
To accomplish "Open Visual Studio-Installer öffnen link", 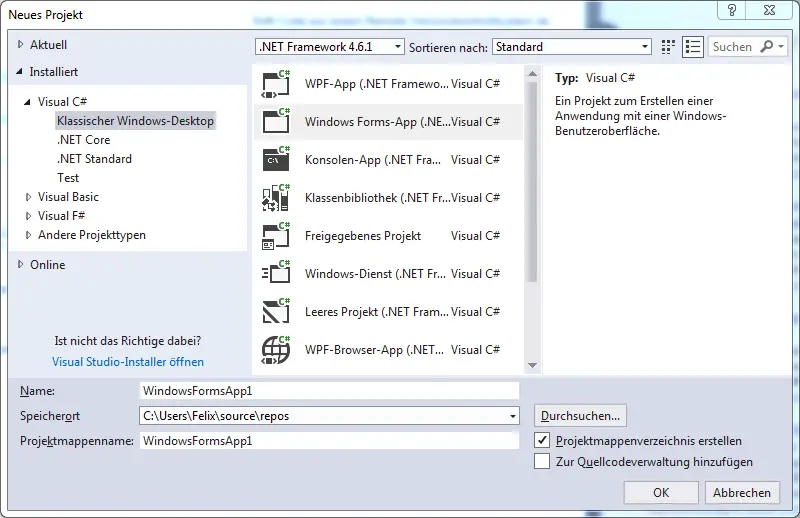I will [x=128, y=362].
